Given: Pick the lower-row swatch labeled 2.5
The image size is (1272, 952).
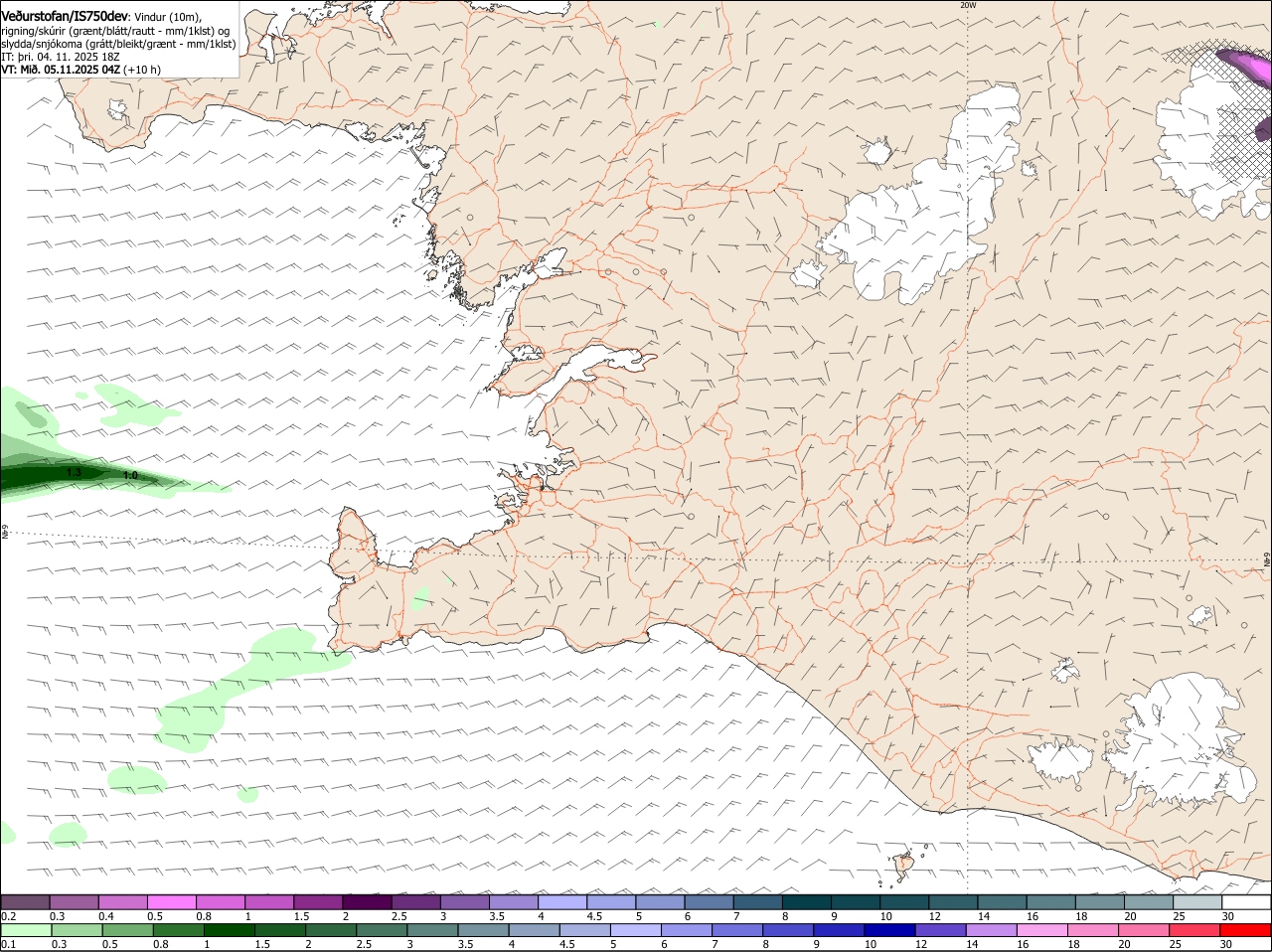Looking at the screenshot, I should click(380, 930).
